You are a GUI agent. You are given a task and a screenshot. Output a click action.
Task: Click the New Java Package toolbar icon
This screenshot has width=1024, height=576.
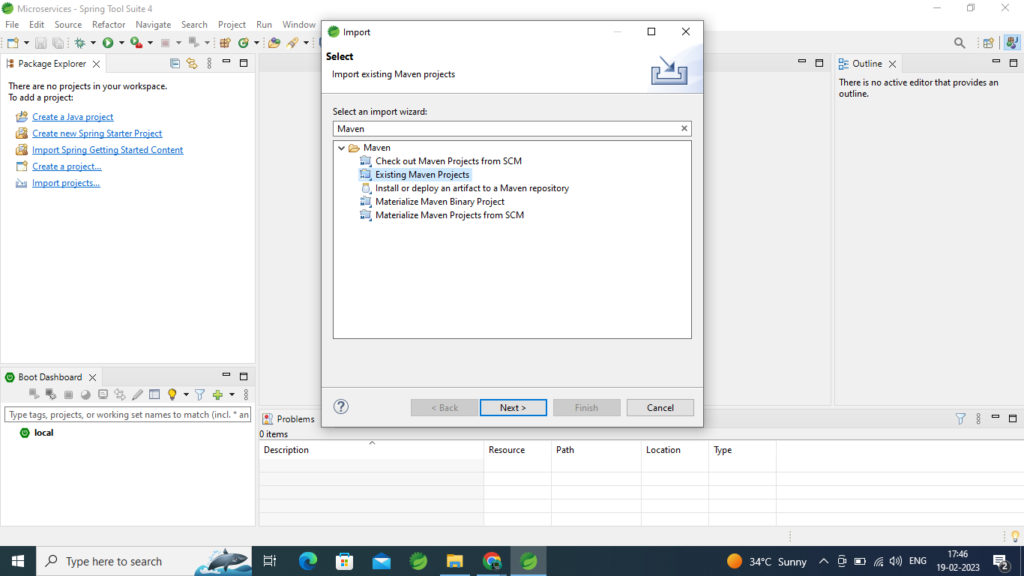[x=225, y=43]
